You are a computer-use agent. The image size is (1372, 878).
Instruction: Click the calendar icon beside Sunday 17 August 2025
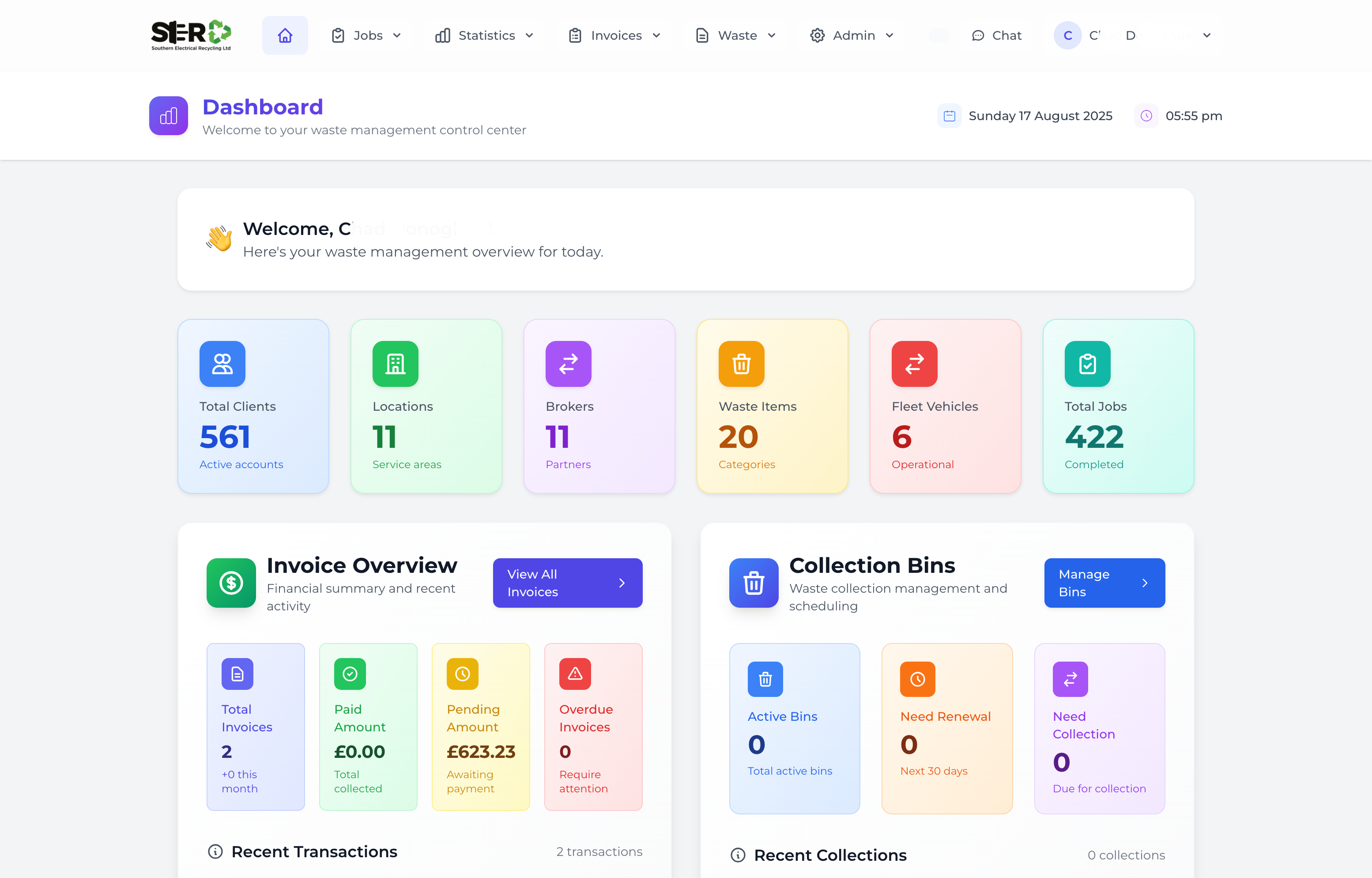949,115
